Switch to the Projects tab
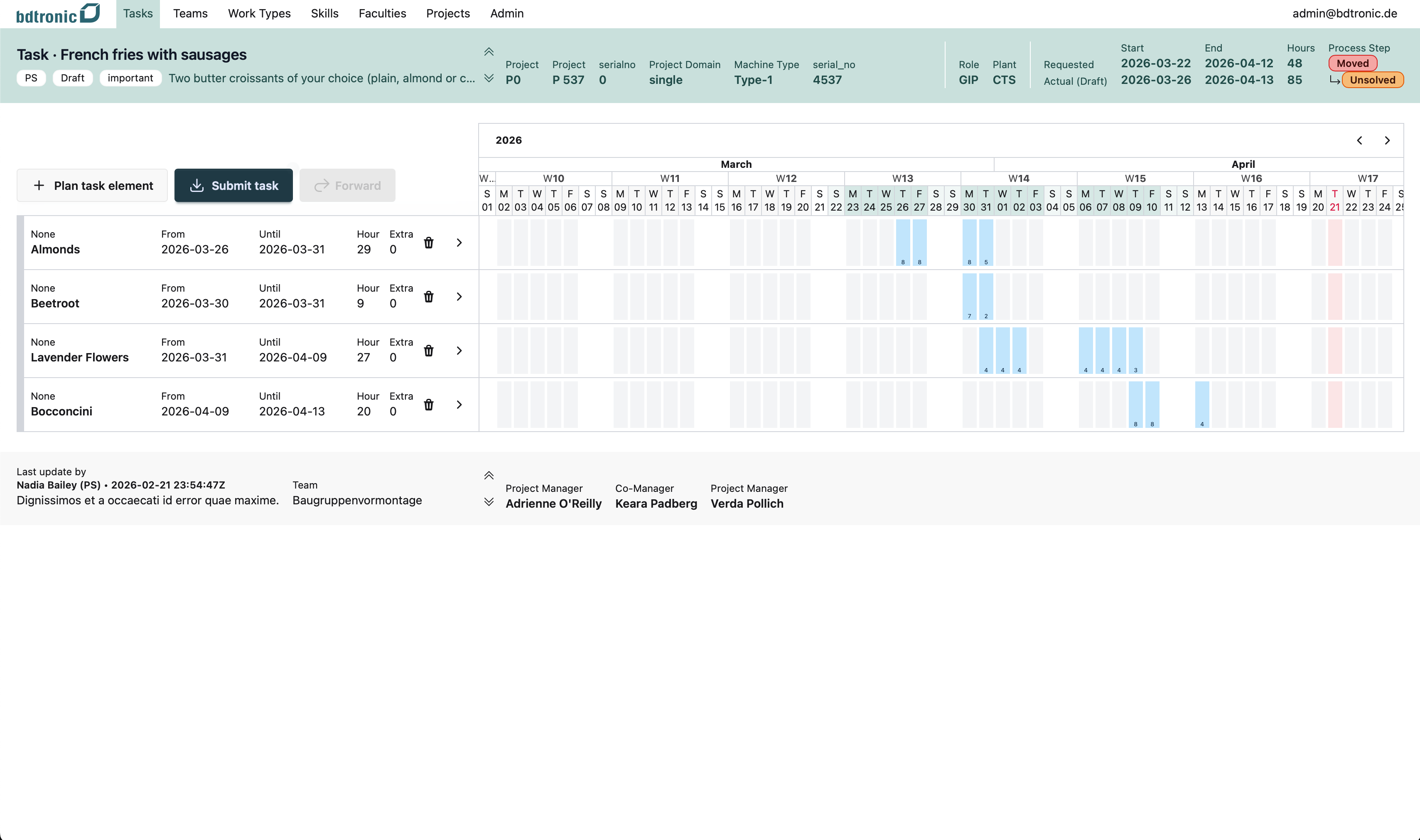The width and height of the screenshot is (1420, 840). (448, 14)
